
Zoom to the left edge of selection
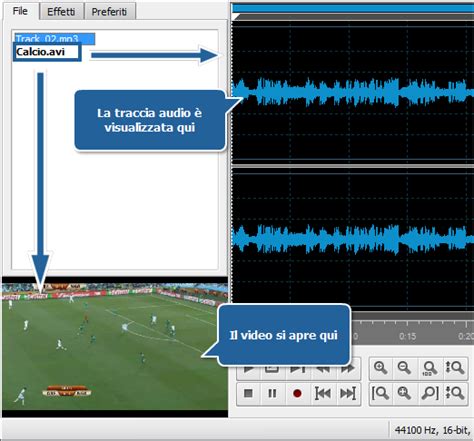pos(381,394)
